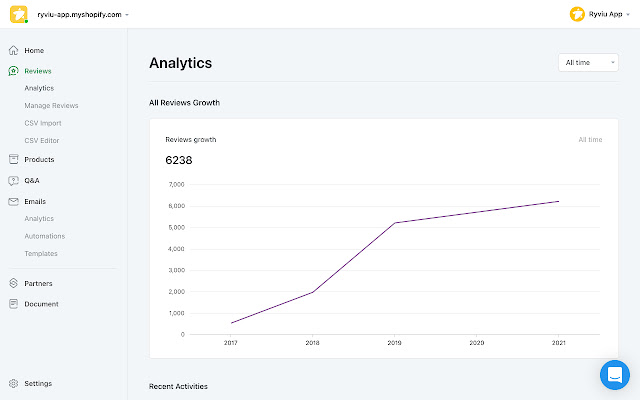
Task: Open the All time period dropdown
Action: [588, 63]
